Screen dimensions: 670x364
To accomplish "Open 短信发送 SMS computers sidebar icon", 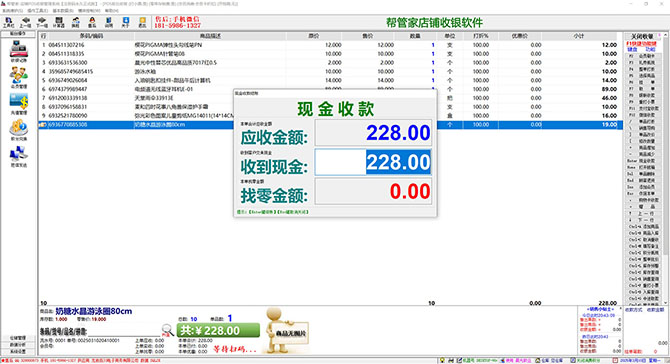I will click(x=18, y=156).
